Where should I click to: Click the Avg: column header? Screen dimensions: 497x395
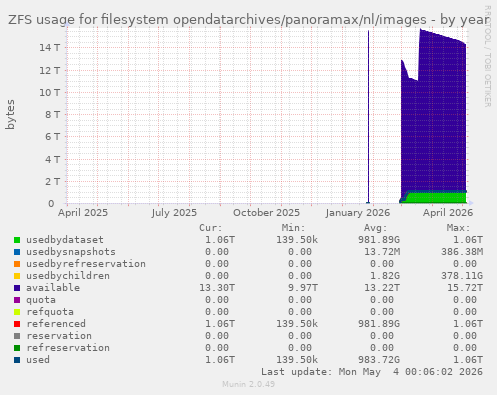click(376, 228)
